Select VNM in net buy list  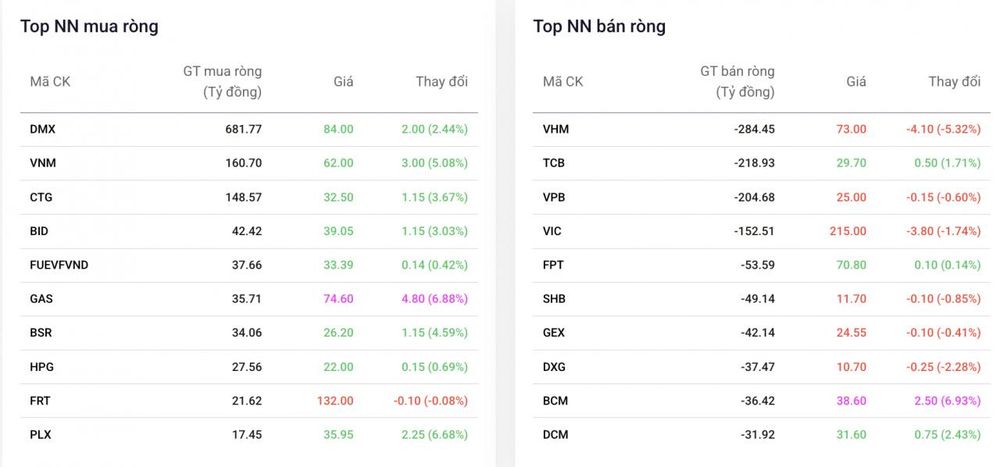(43, 163)
